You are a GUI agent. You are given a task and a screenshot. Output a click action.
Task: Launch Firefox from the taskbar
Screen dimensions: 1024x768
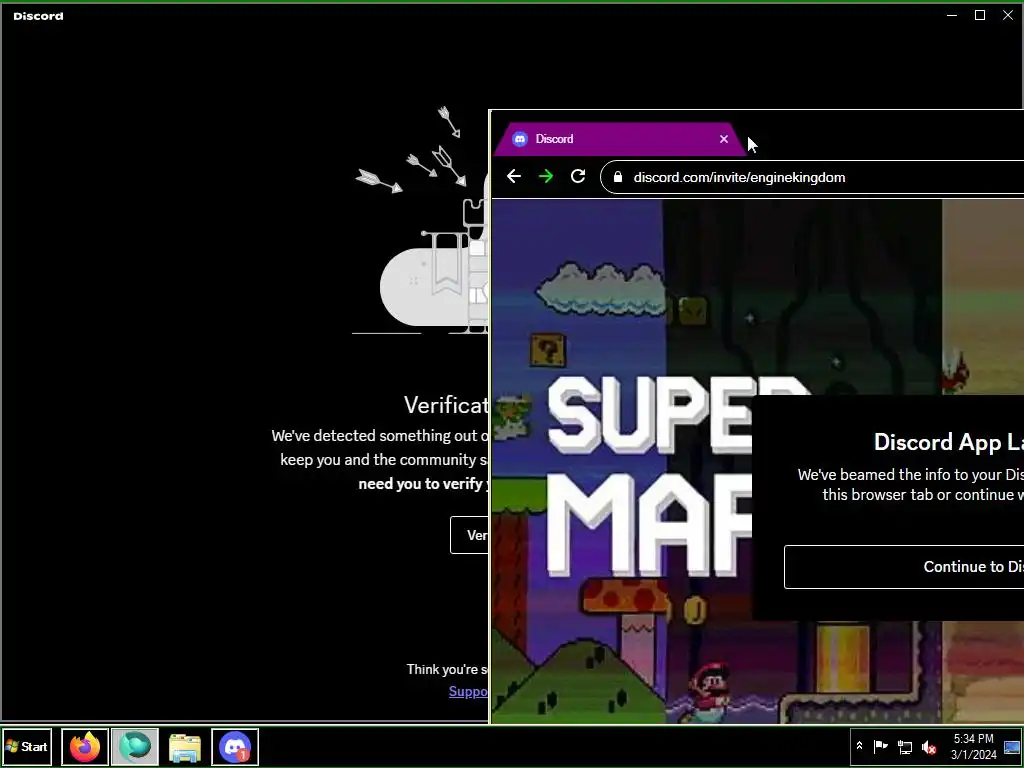(85, 746)
